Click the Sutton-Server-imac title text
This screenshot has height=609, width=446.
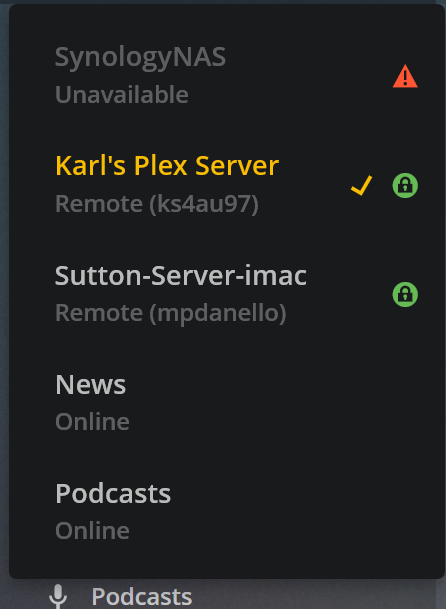tap(181, 276)
